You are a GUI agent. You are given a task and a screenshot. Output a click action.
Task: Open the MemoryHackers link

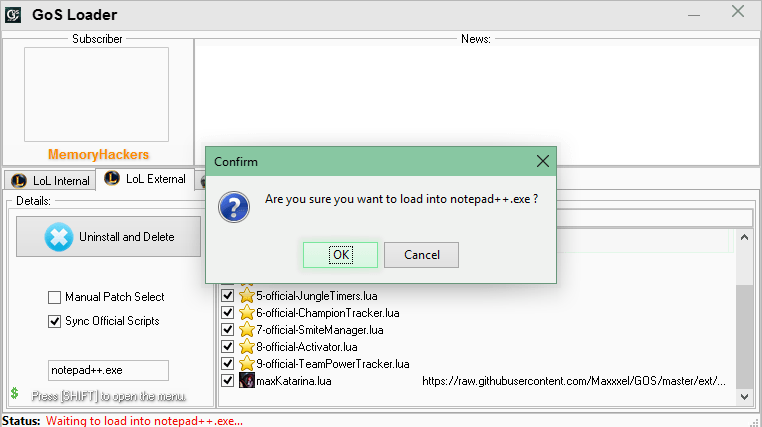[98, 154]
